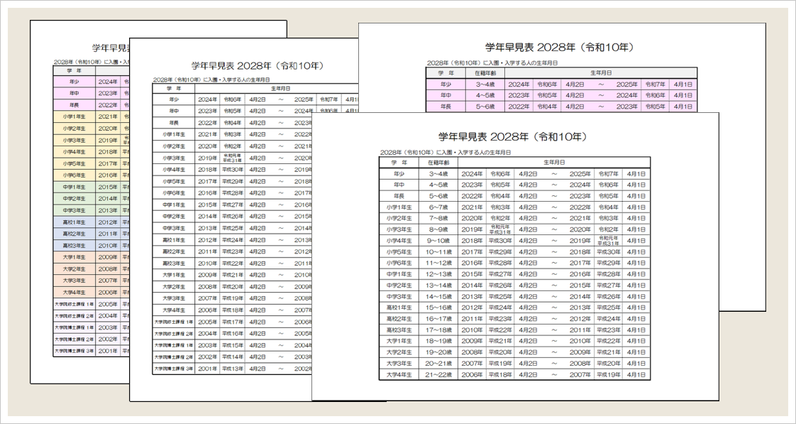Click 年少 in the front sheet

click(x=399, y=174)
